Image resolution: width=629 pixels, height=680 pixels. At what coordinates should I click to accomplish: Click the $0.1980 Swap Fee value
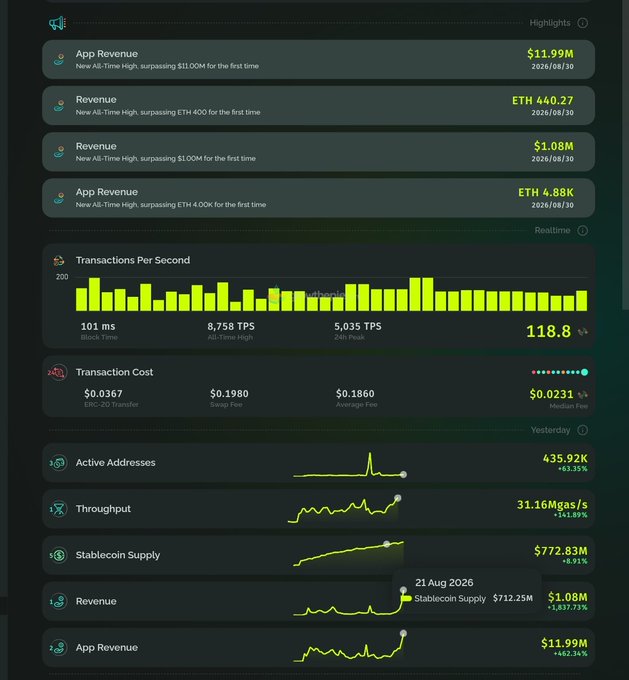(229, 394)
